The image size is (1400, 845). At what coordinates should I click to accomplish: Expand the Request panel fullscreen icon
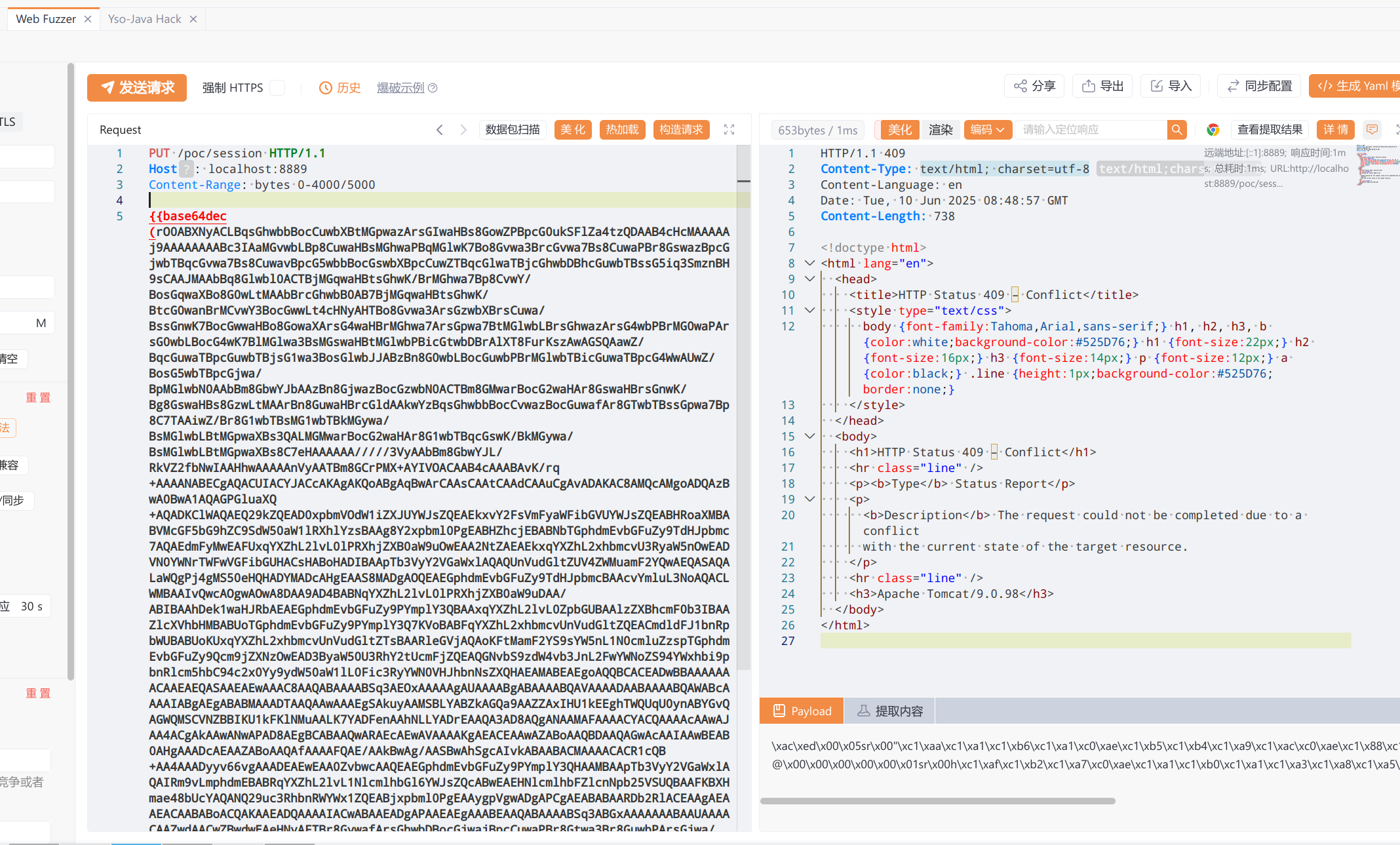pyautogui.click(x=729, y=130)
